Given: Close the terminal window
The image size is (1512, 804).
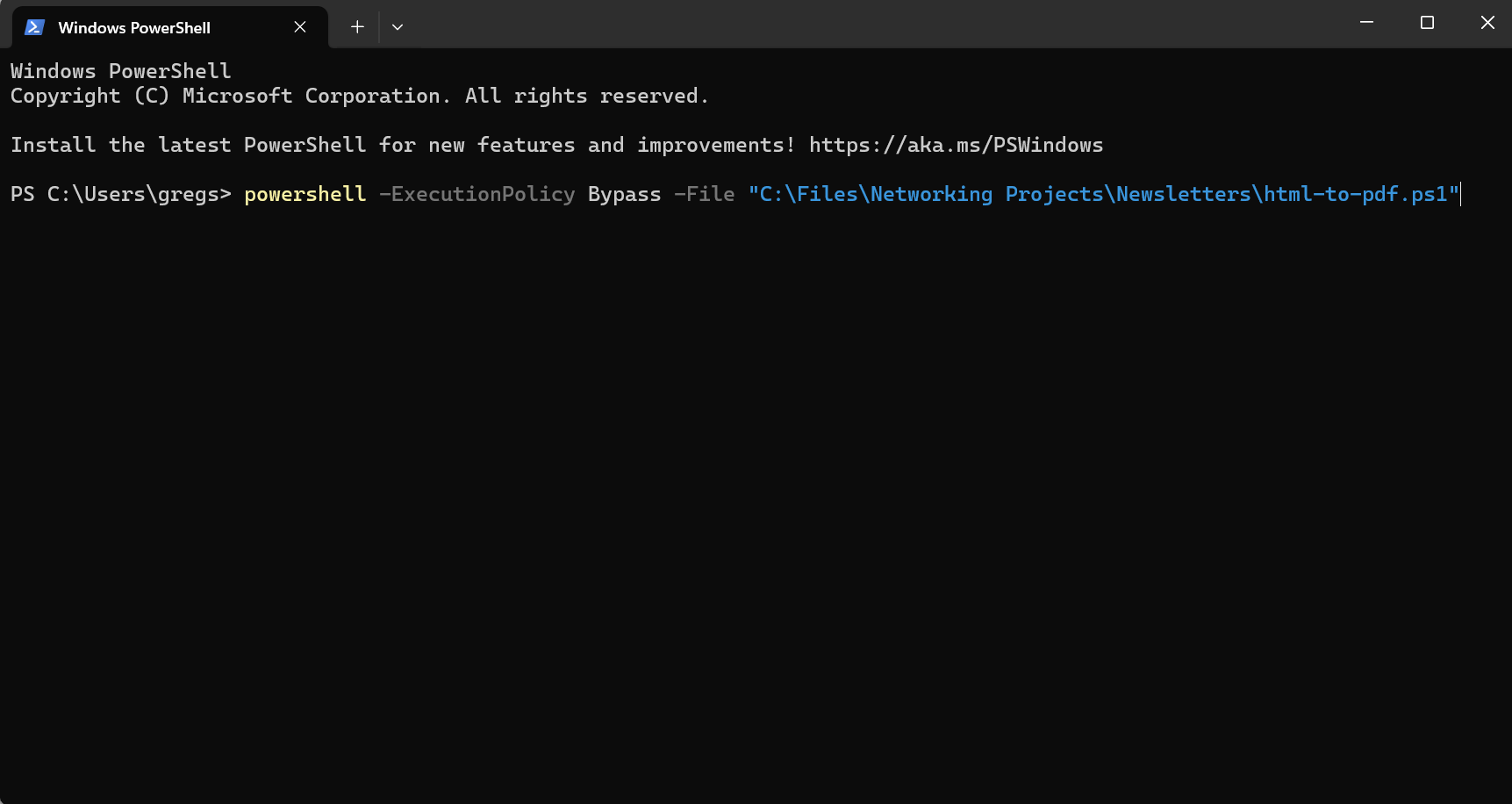Looking at the screenshot, I should coord(1487,23).
